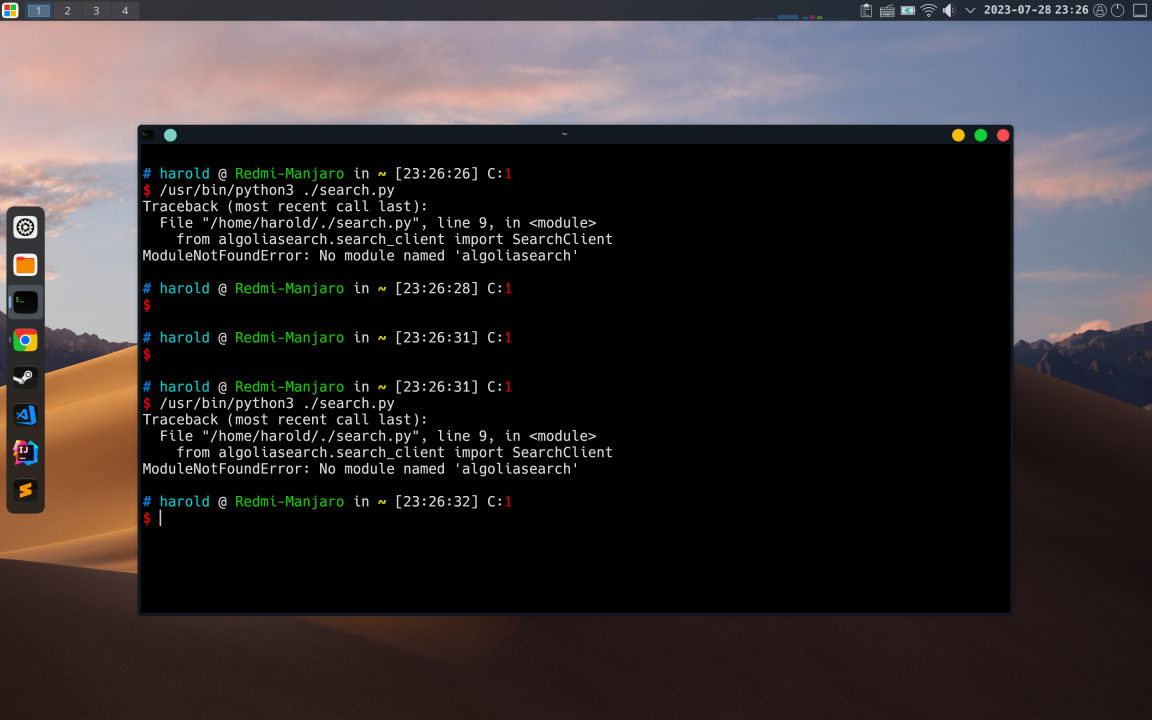Click the timestamp "[23:26:32]" in terminal

[x=436, y=502]
